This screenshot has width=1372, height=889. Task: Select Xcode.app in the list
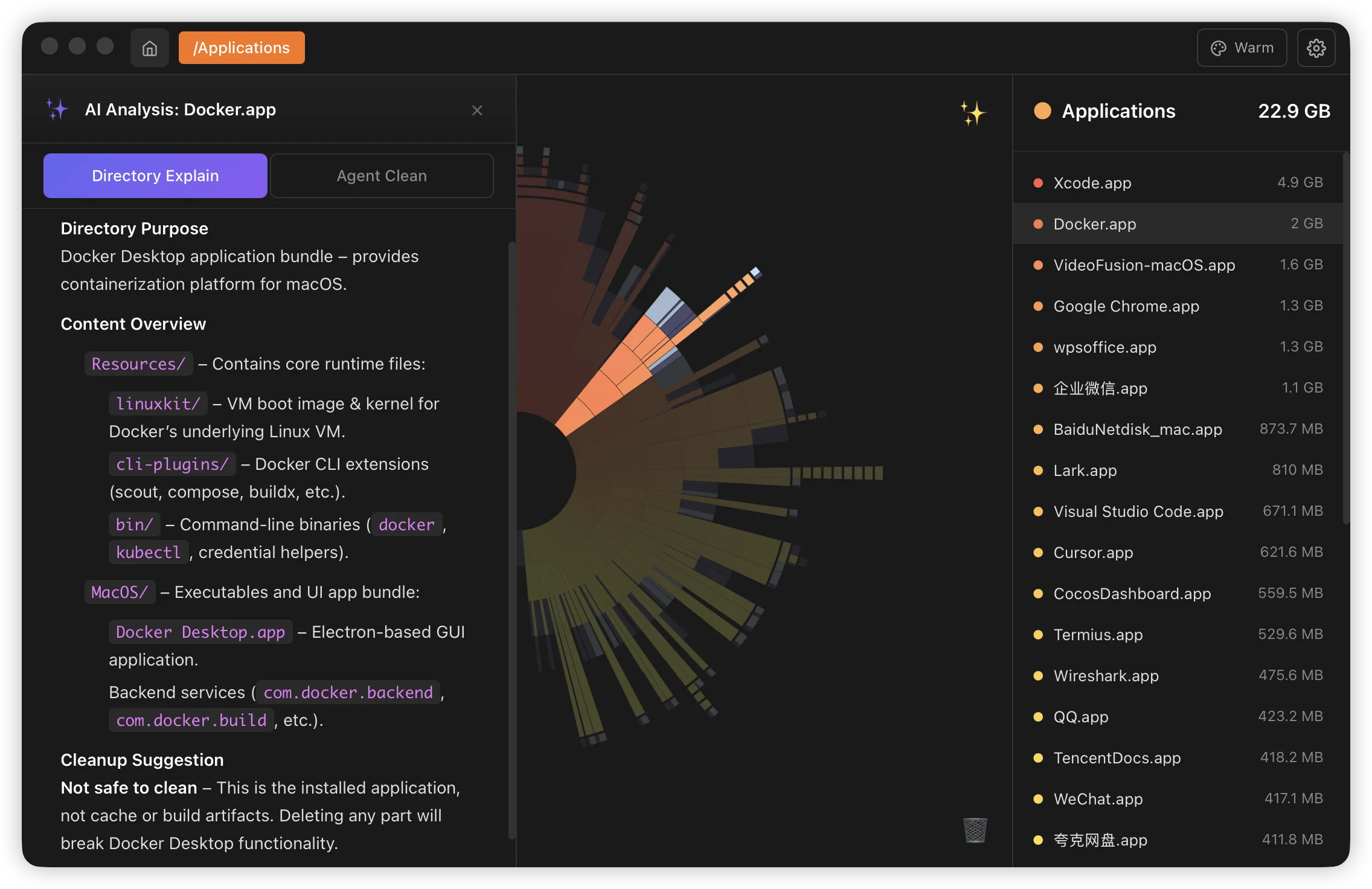point(1092,182)
